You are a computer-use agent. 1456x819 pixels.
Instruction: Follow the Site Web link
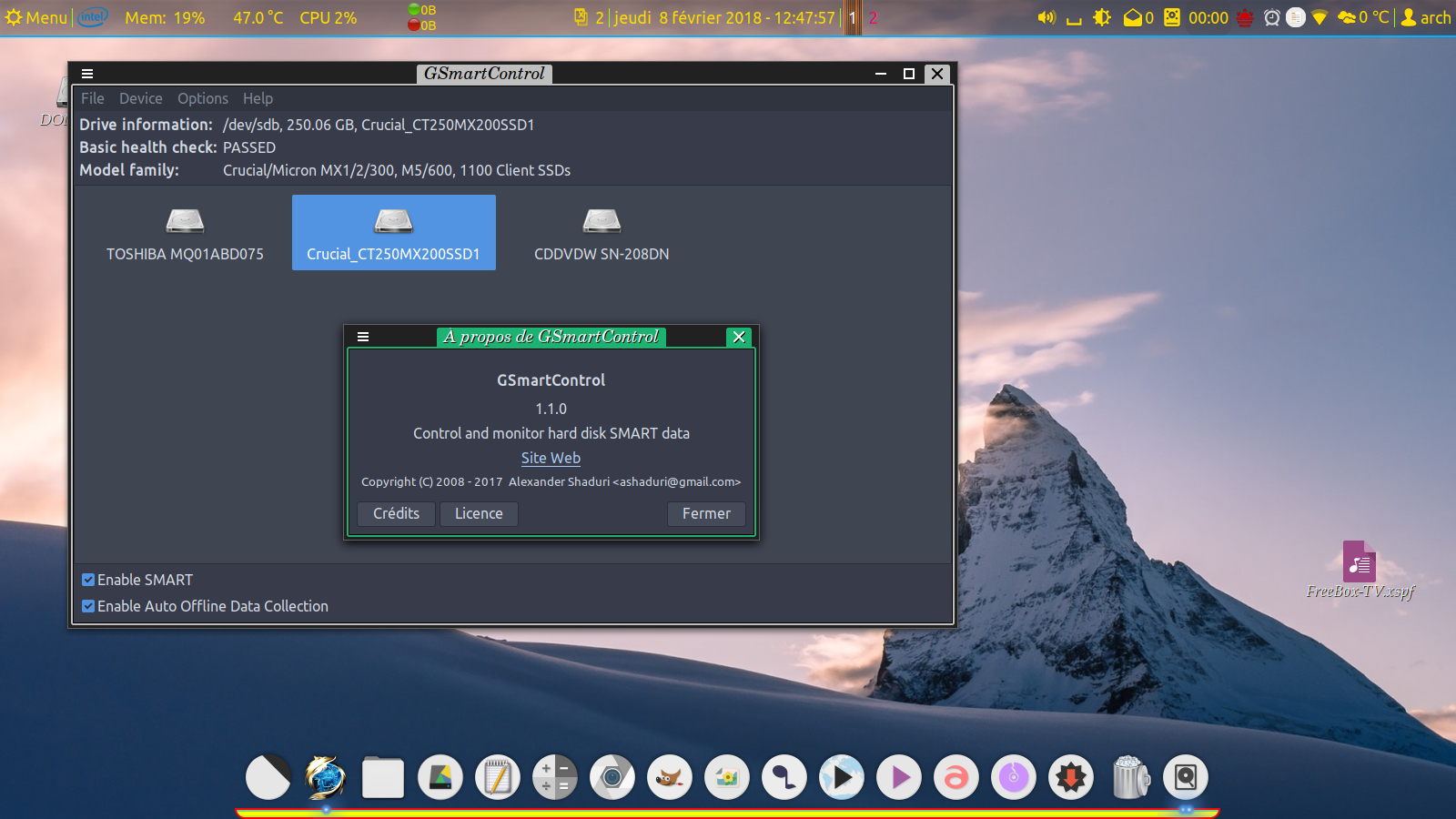tap(551, 458)
